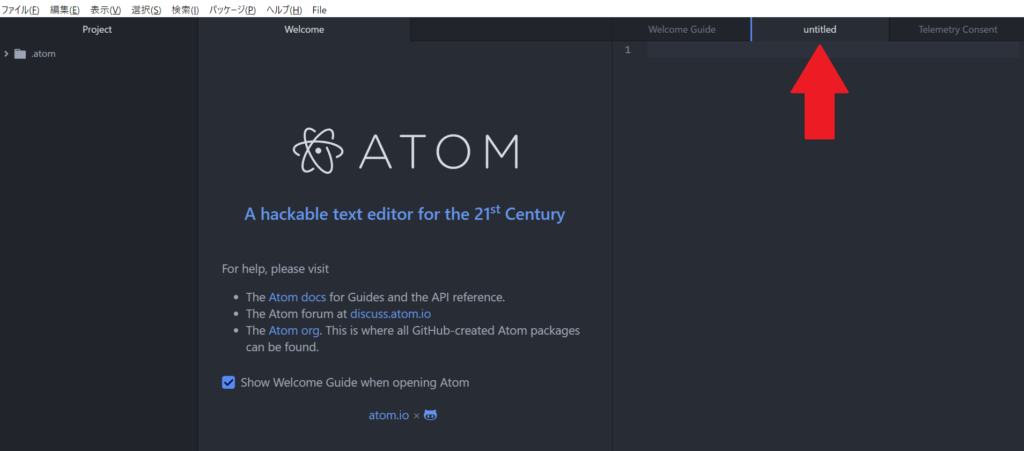Switch to the Welcome Guide tab
This screenshot has width=1024, height=451.
(682, 29)
